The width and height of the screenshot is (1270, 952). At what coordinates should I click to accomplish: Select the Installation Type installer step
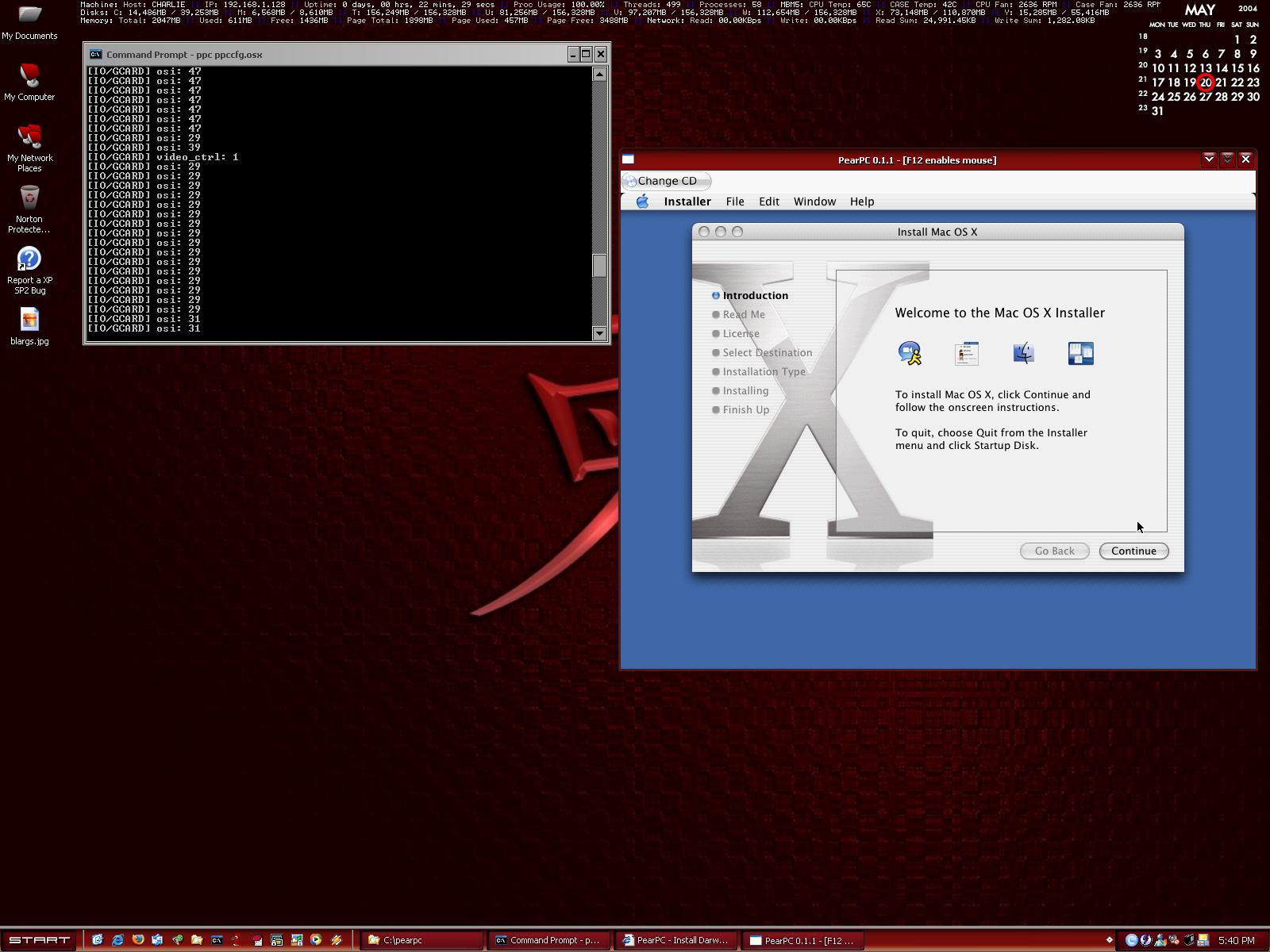(x=759, y=371)
